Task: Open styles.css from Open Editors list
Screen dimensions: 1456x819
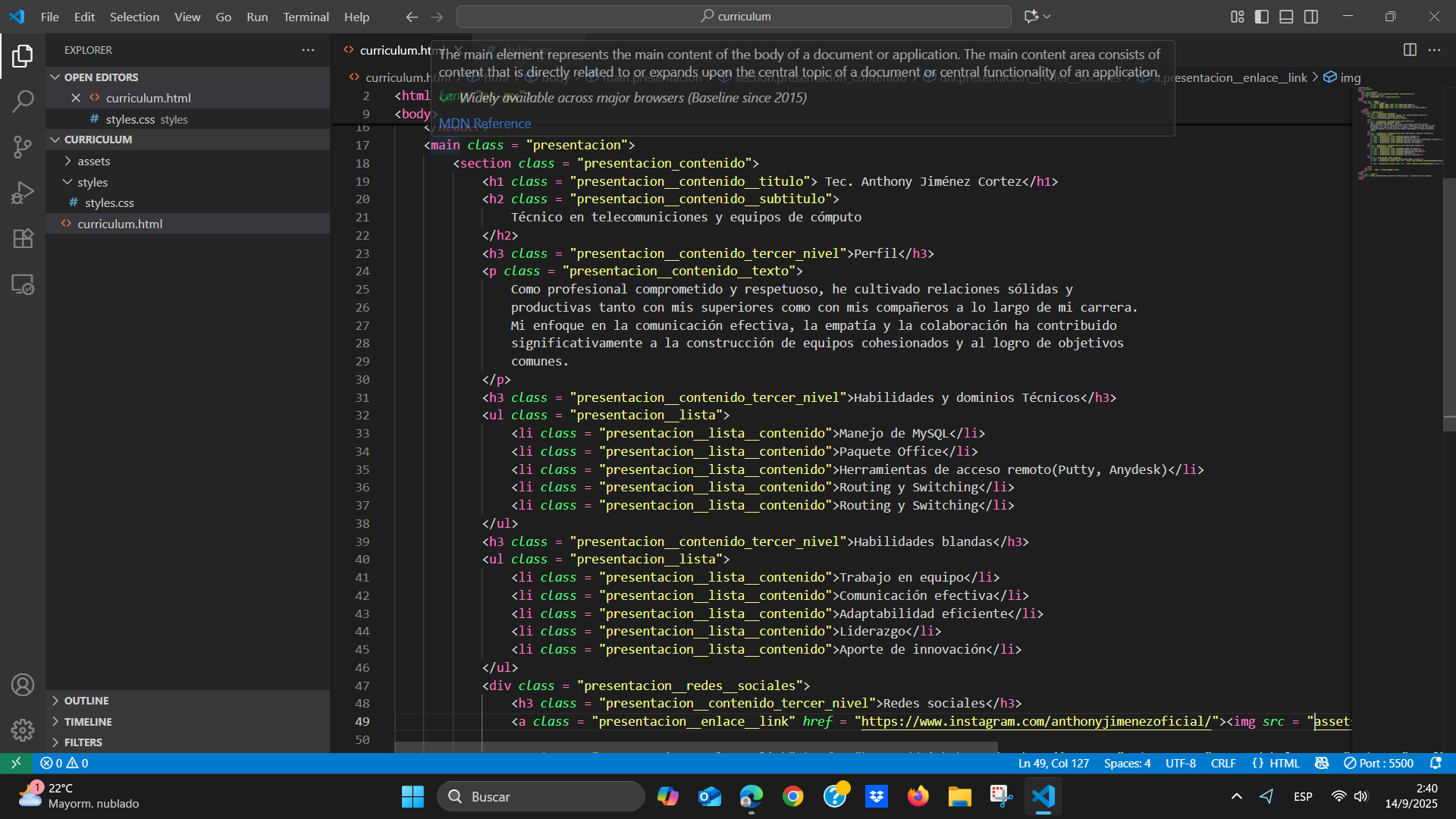Action: pyautogui.click(x=130, y=119)
